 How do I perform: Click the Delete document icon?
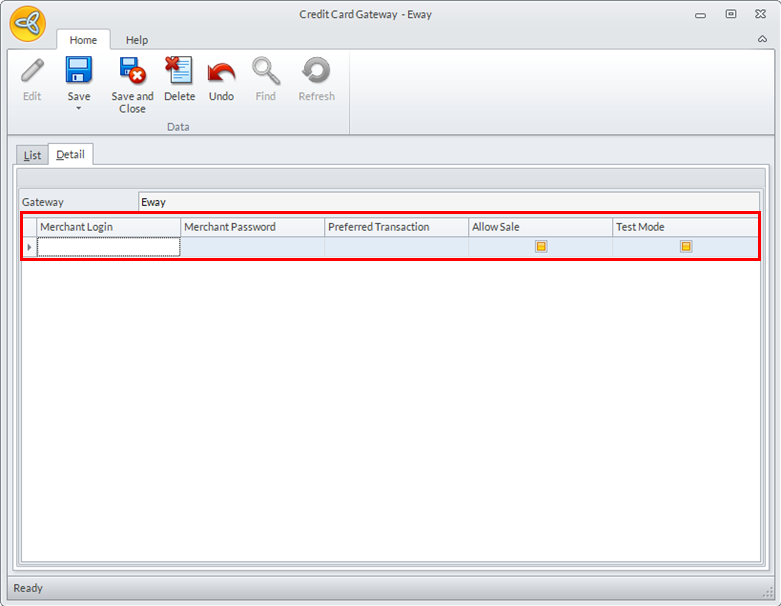point(179,71)
